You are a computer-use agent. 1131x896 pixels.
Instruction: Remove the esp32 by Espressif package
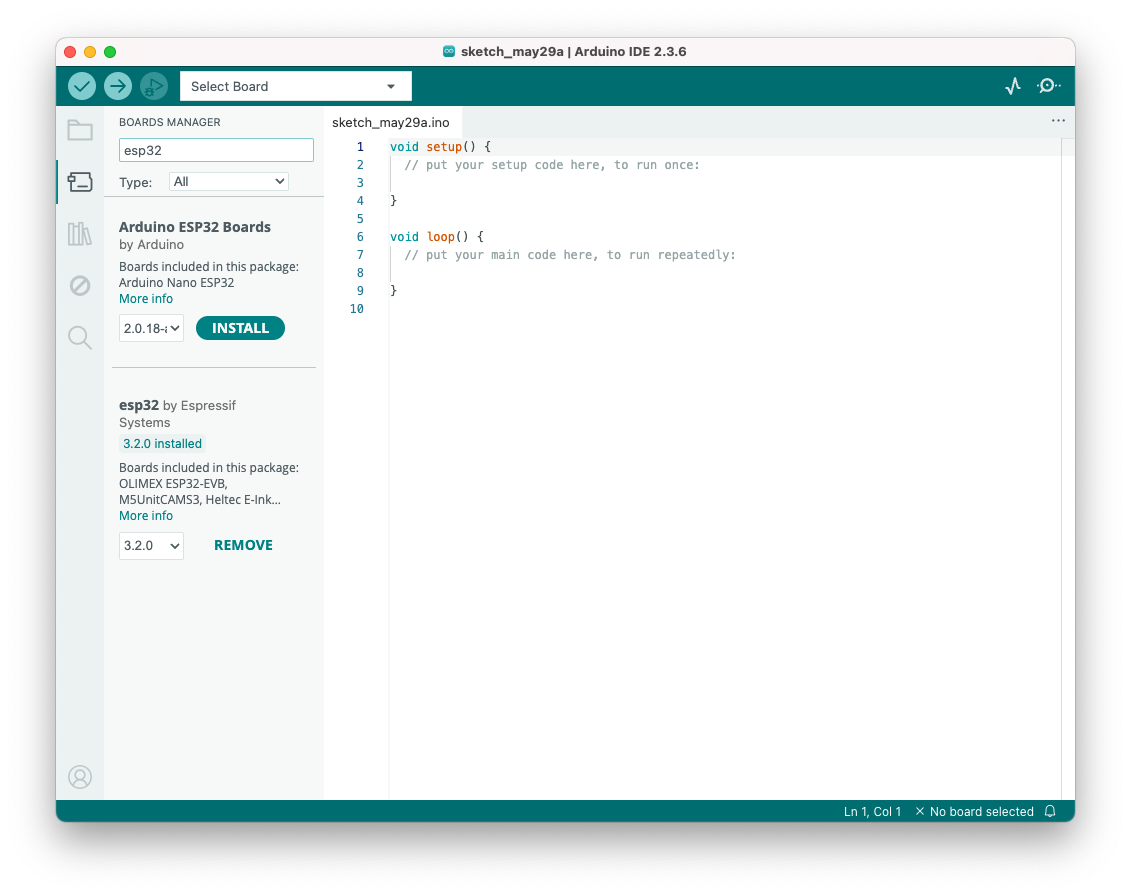point(243,545)
